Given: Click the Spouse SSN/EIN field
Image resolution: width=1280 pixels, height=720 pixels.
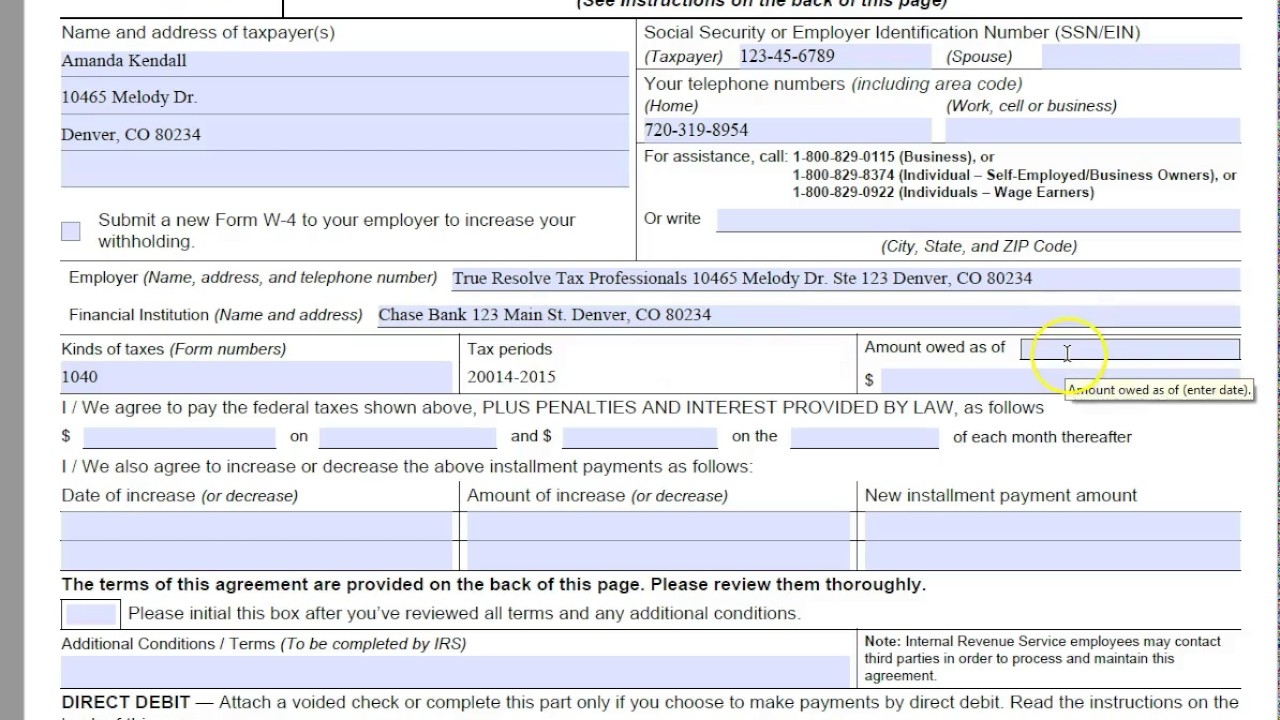Looking at the screenshot, I should 1140,56.
